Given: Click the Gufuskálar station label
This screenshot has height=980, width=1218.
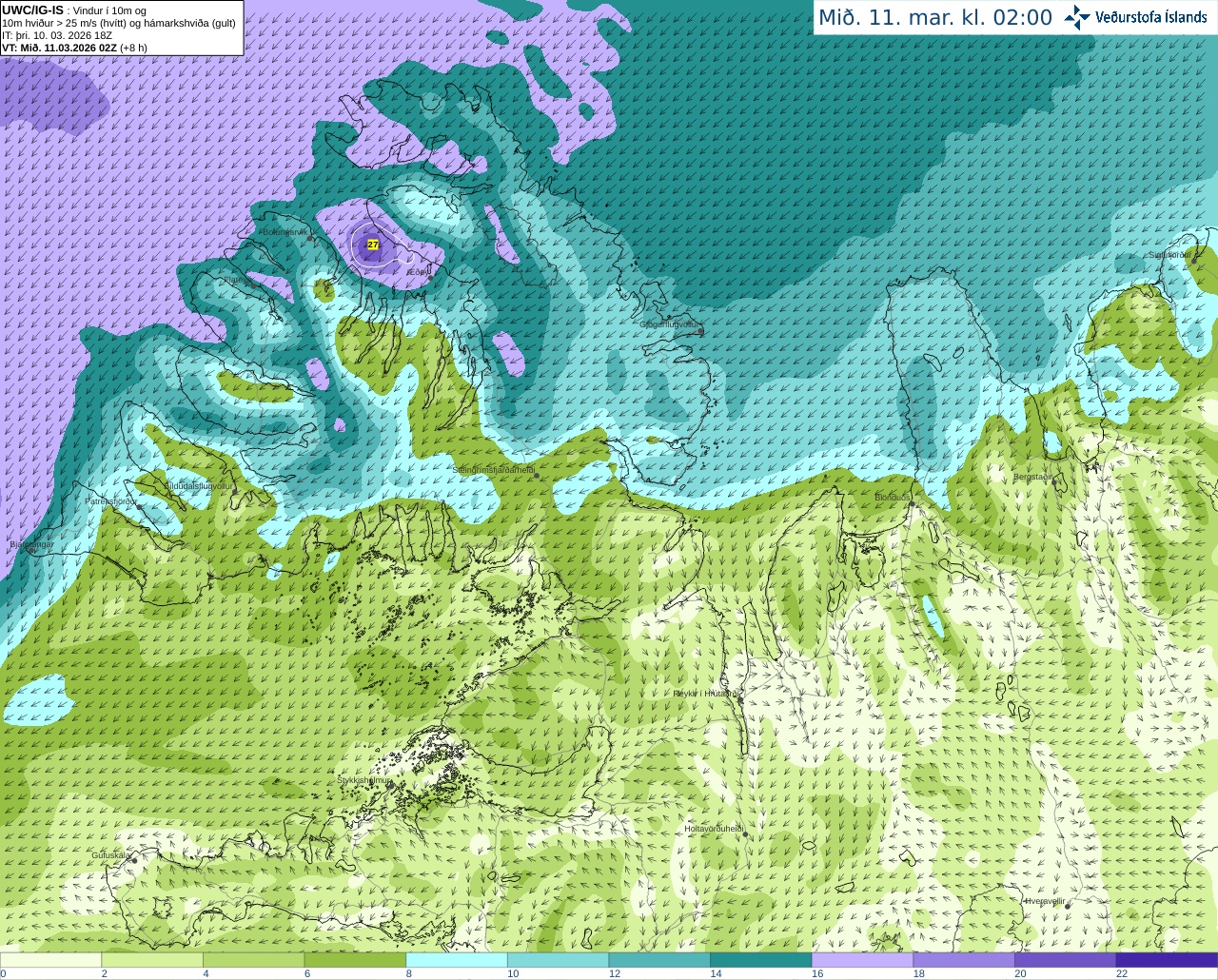Looking at the screenshot, I should click(111, 855).
